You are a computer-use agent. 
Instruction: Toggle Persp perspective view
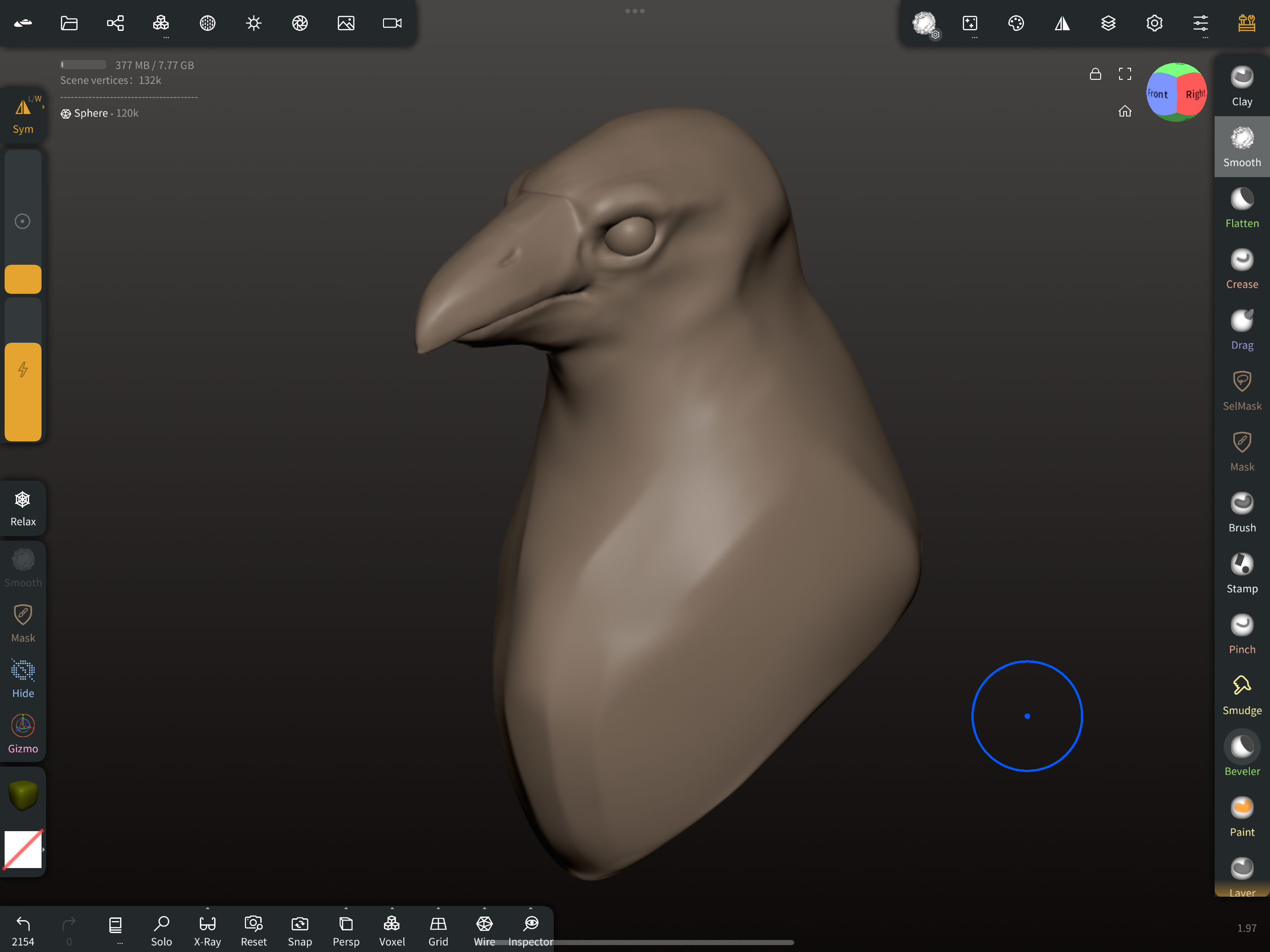point(346,930)
